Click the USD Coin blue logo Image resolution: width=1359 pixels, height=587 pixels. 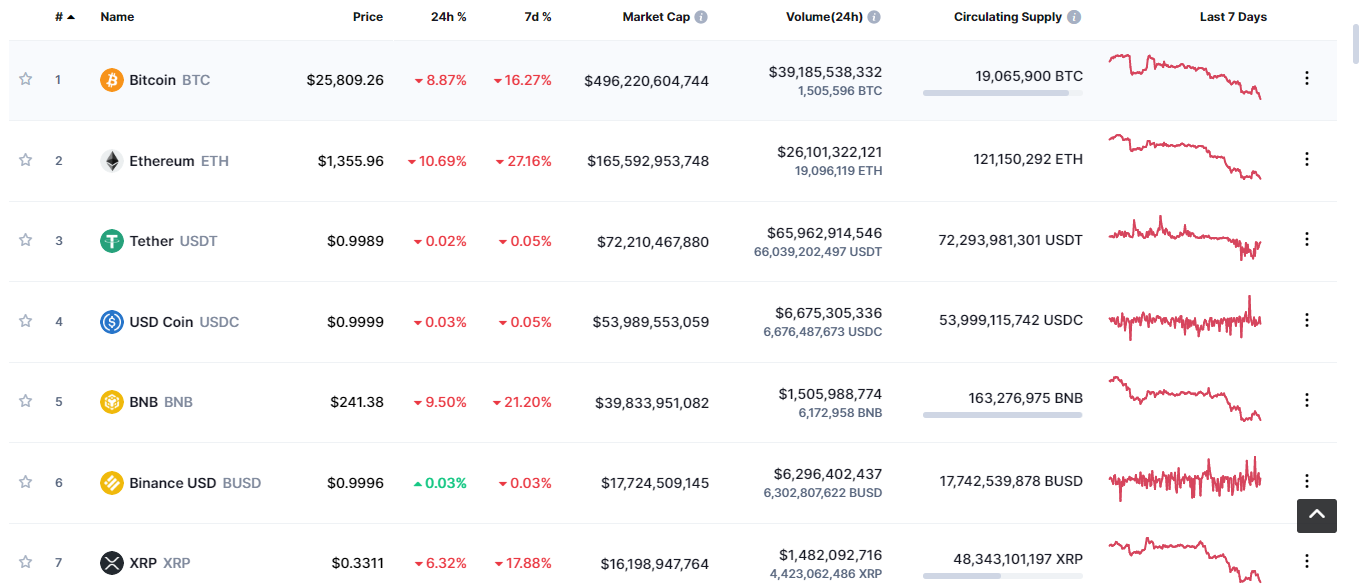[x=112, y=322]
